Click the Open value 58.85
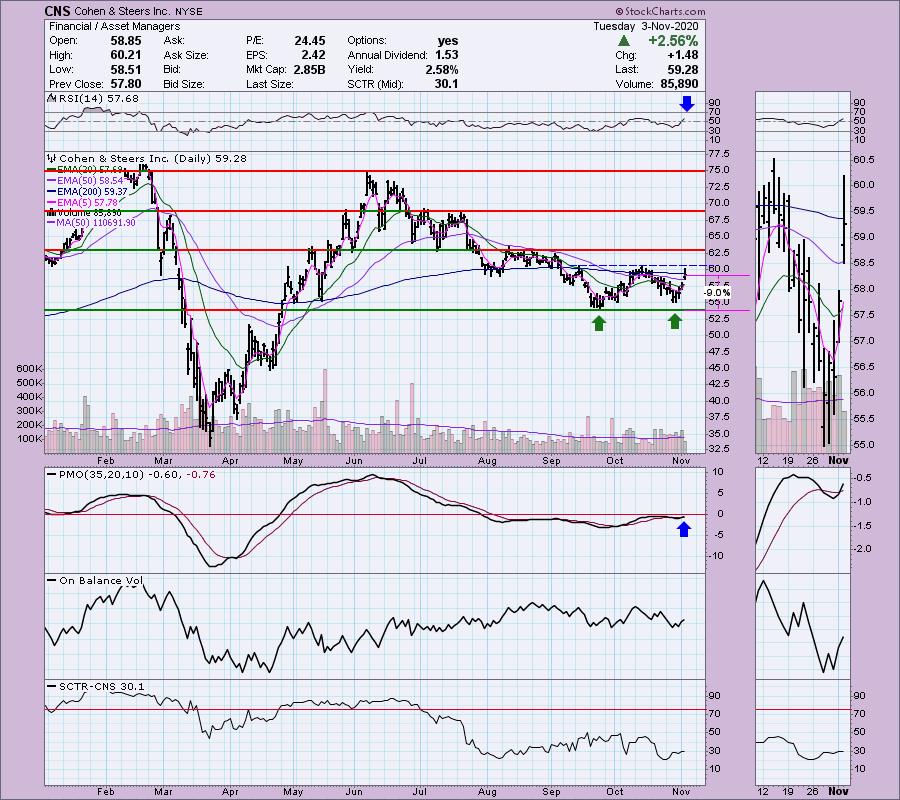900x800 pixels. click(126, 41)
